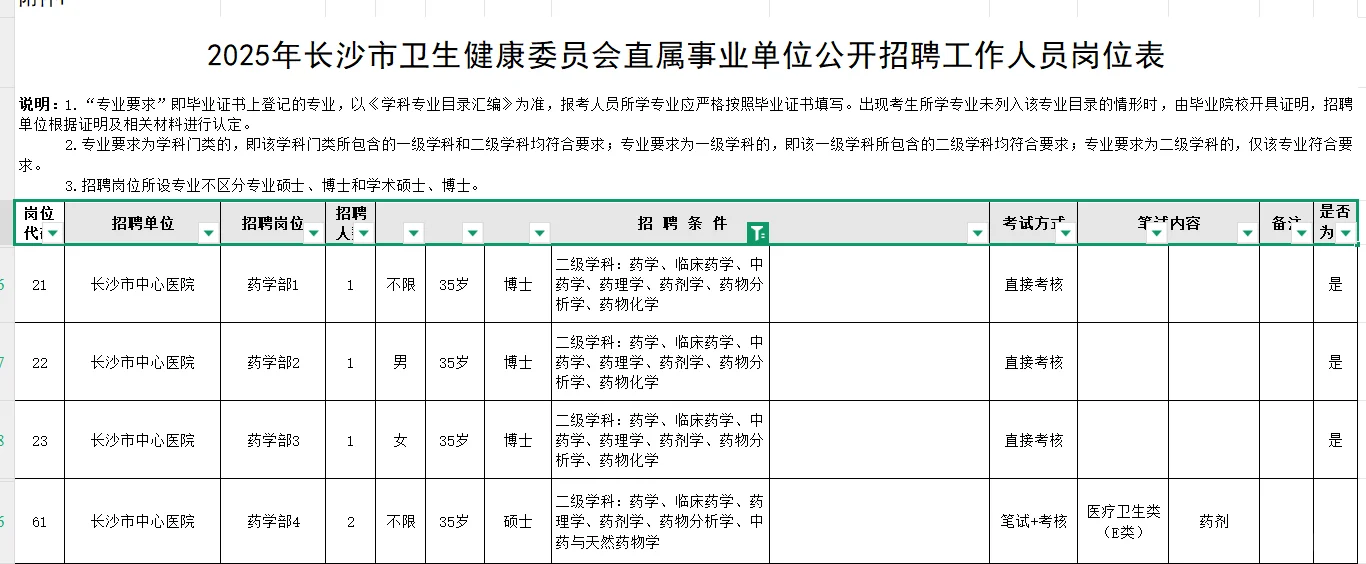Image resolution: width=1366 pixels, height=564 pixels.
Task: Select the 药学部4 cell
Action: [x=273, y=521]
